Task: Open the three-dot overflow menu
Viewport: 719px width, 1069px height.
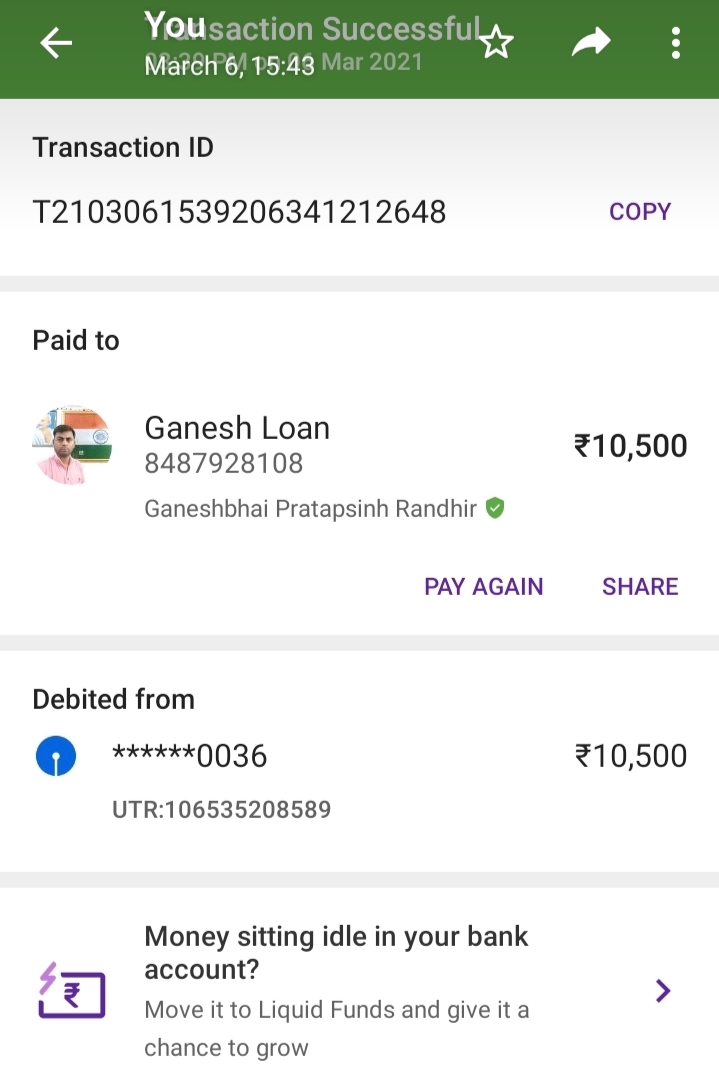Action: [x=676, y=43]
